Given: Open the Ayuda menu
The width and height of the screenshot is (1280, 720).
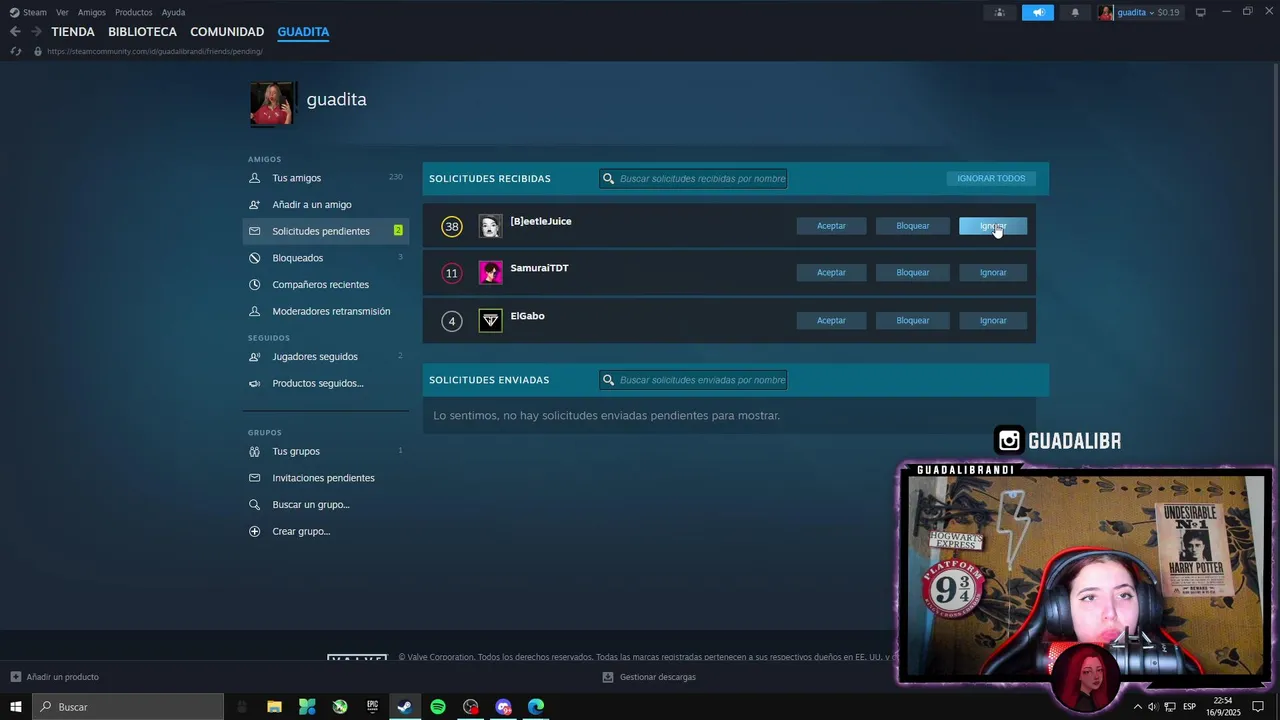Looking at the screenshot, I should (173, 12).
